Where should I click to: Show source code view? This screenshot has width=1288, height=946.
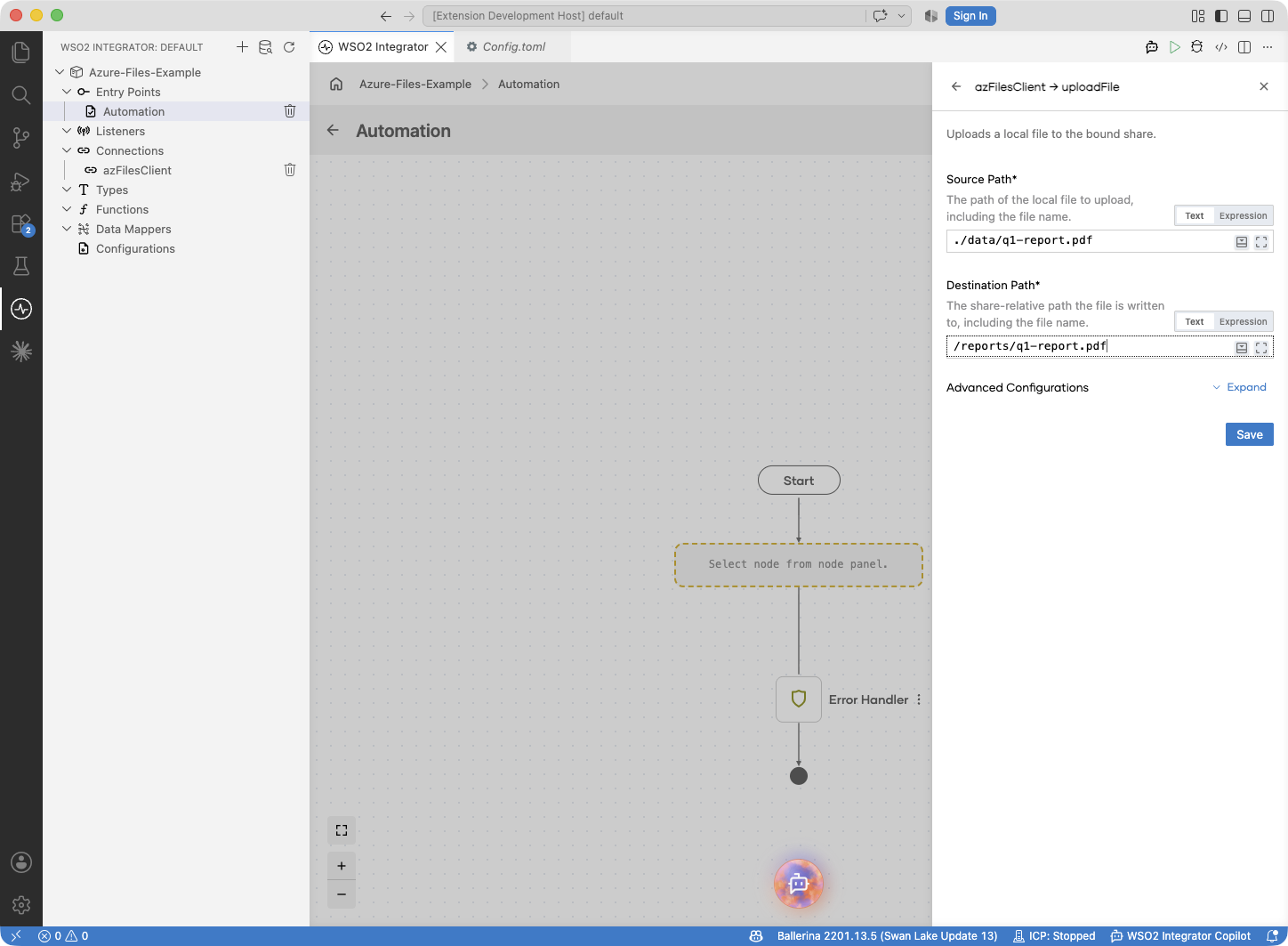(x=1221, y=47)
